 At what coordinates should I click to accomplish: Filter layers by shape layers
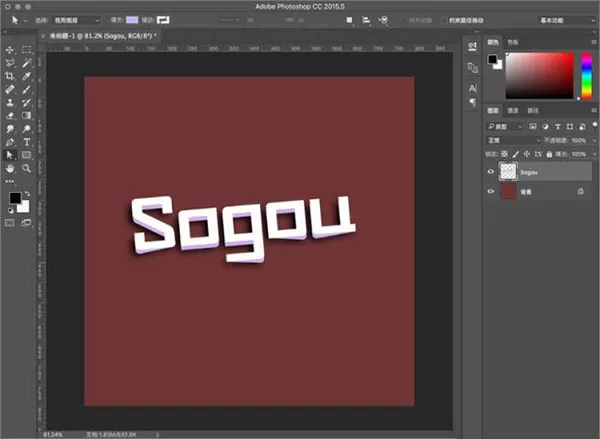pyautogui.click(x=570, y=126)
